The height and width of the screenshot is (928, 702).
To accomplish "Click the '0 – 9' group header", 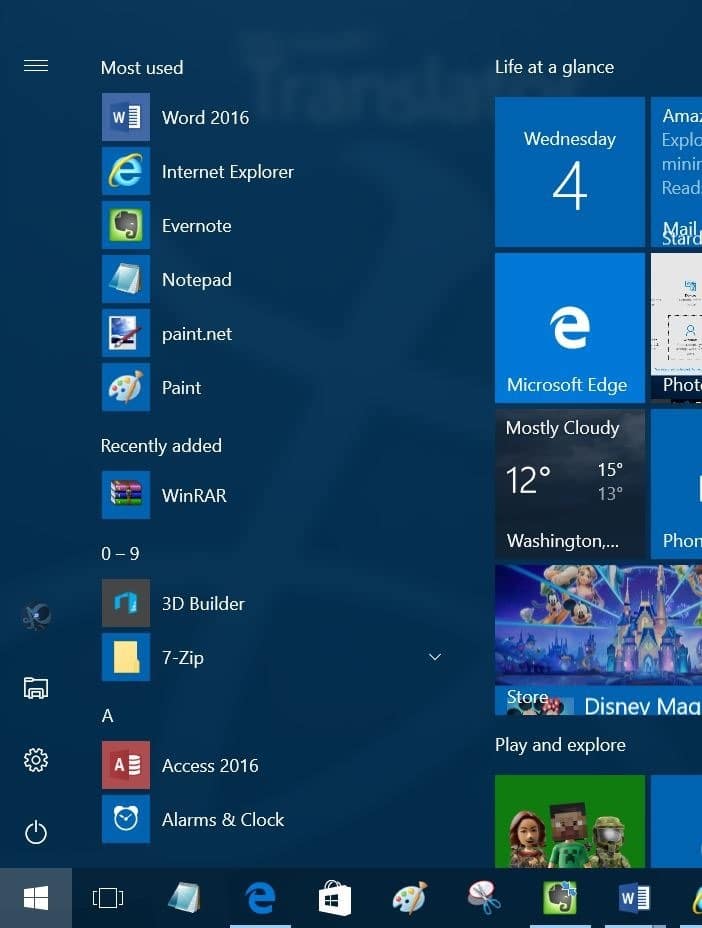I will tap(120, 553).
